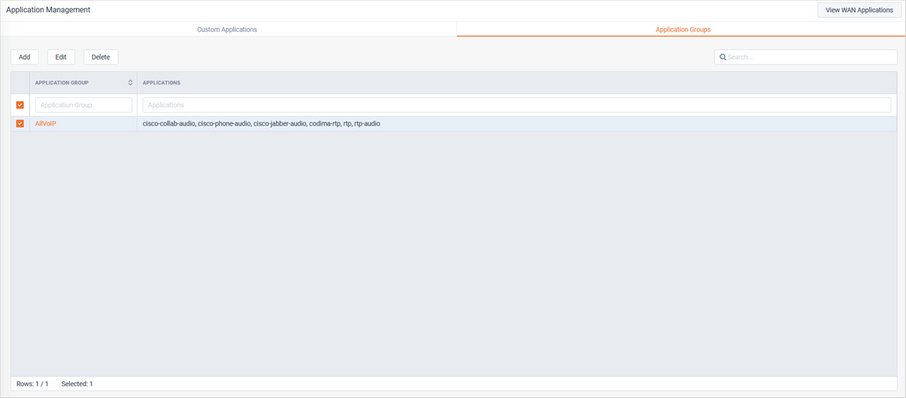Focus the Search field
Viewport: 906px width, 398px height.
[805, 57]
